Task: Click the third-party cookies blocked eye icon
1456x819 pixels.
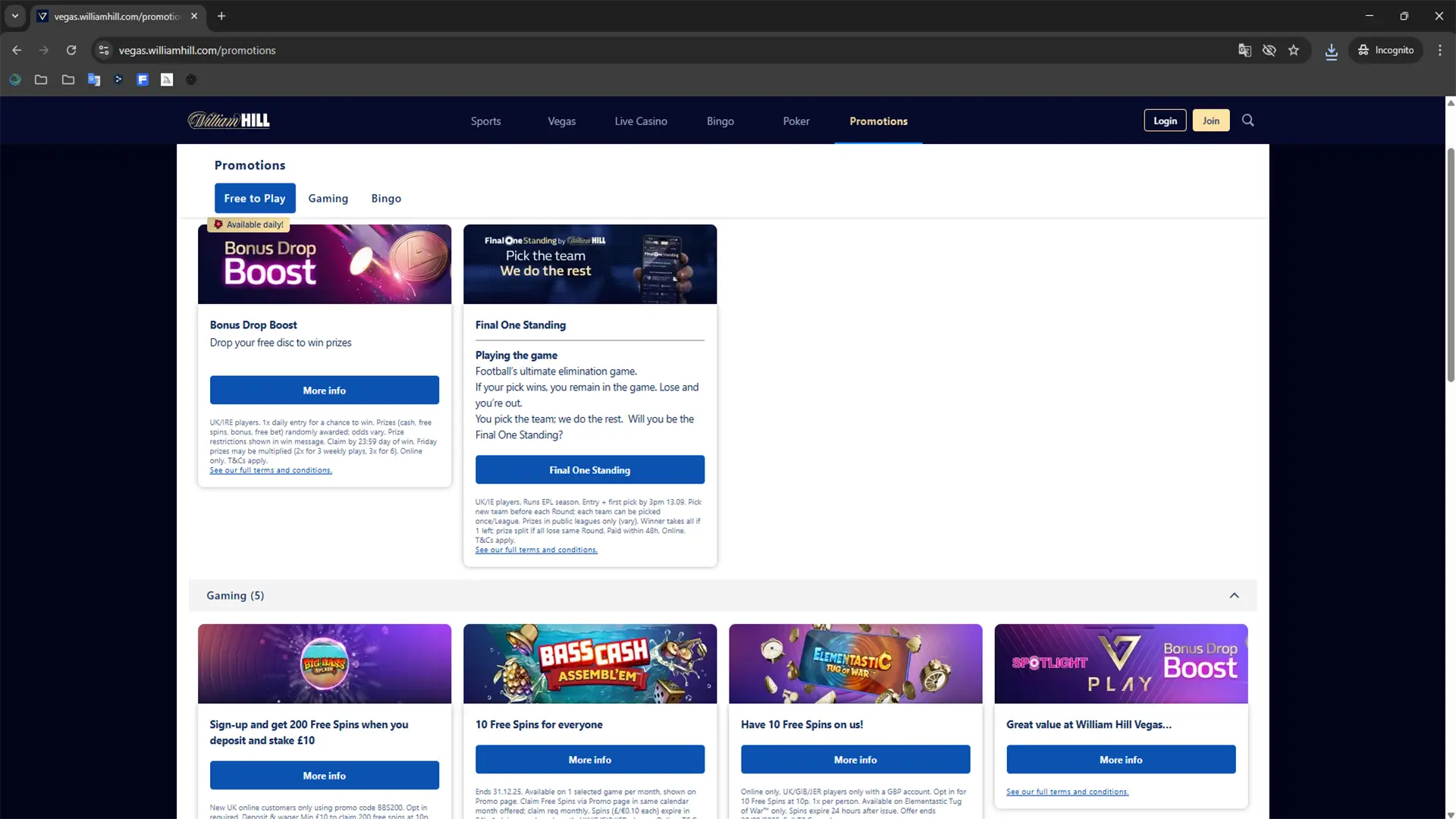Action: (x=1269, y=50)
